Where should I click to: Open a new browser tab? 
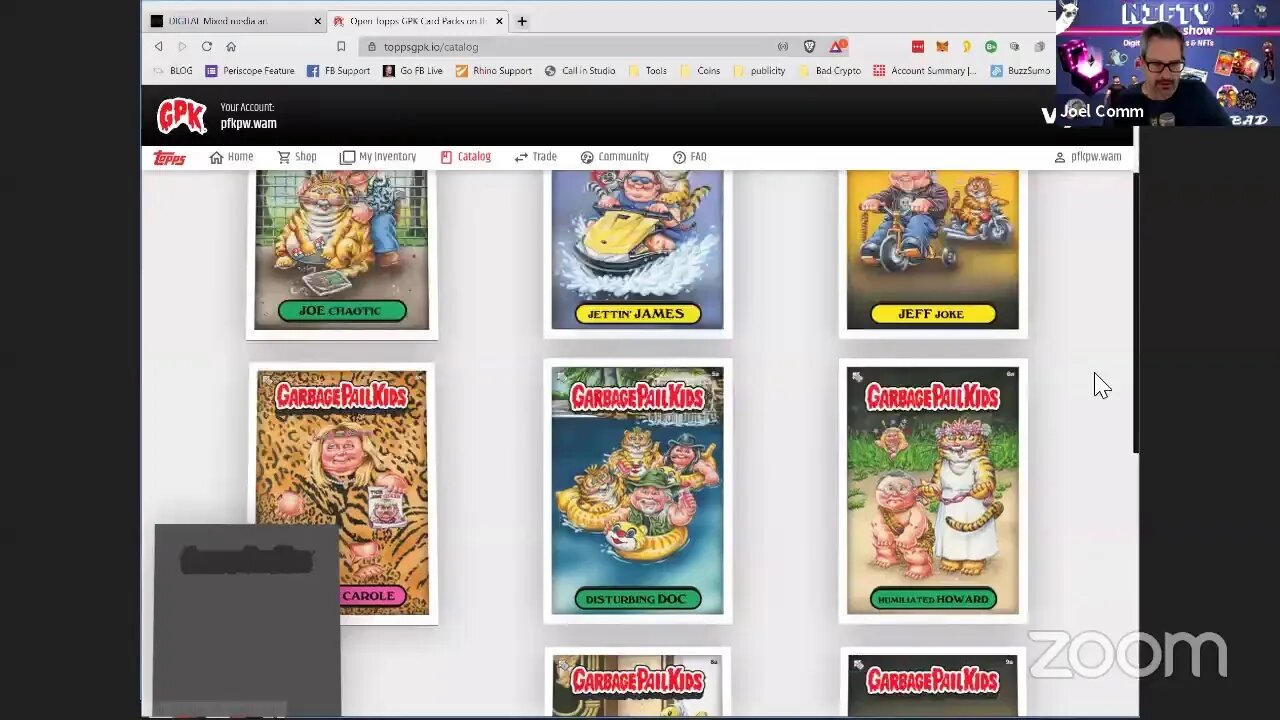coord(521,21)
